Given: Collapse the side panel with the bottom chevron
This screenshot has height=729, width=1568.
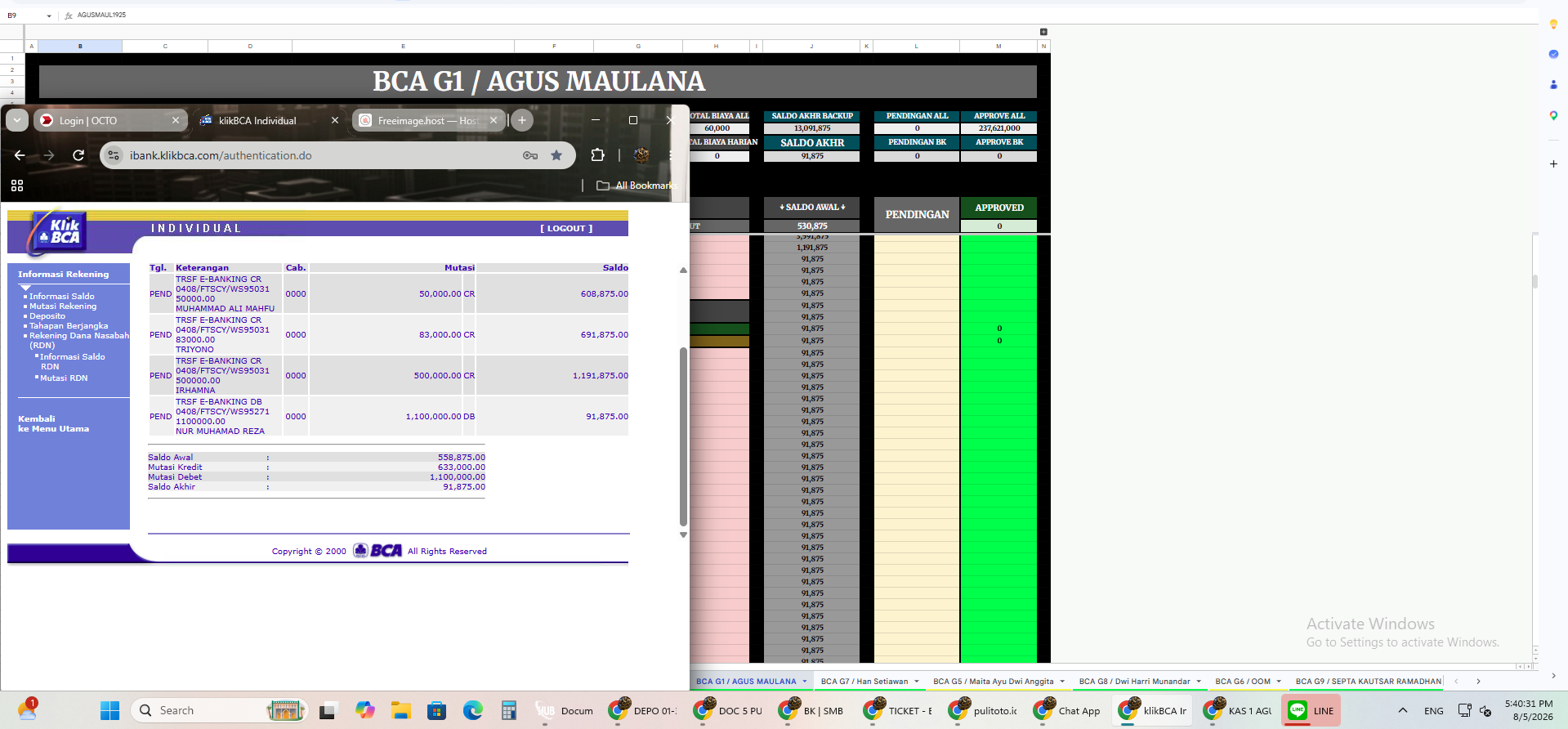Looking at the screenshot, I should (x=1553, y=676).
